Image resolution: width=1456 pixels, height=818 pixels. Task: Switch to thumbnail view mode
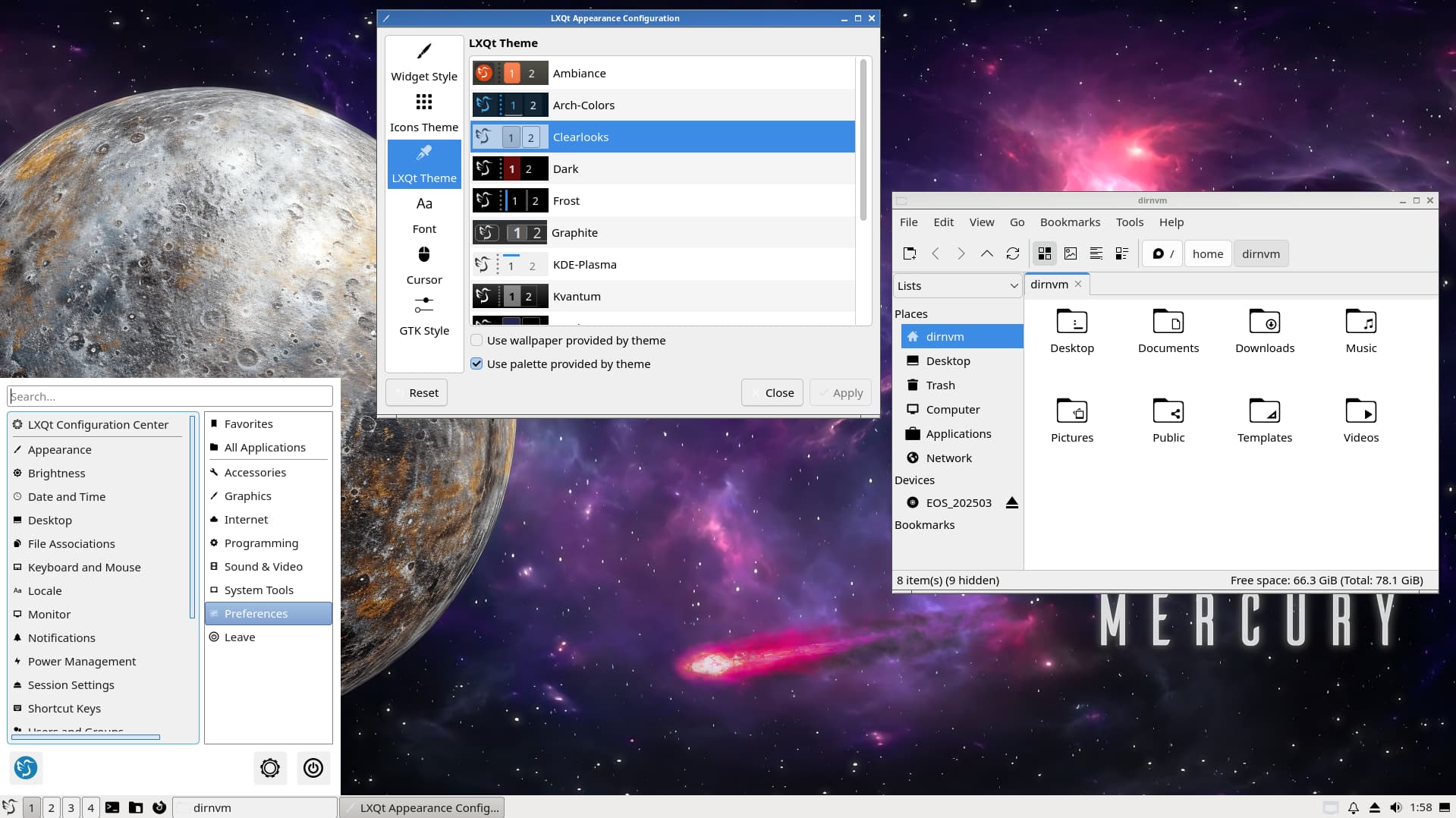coord(1071,253)
